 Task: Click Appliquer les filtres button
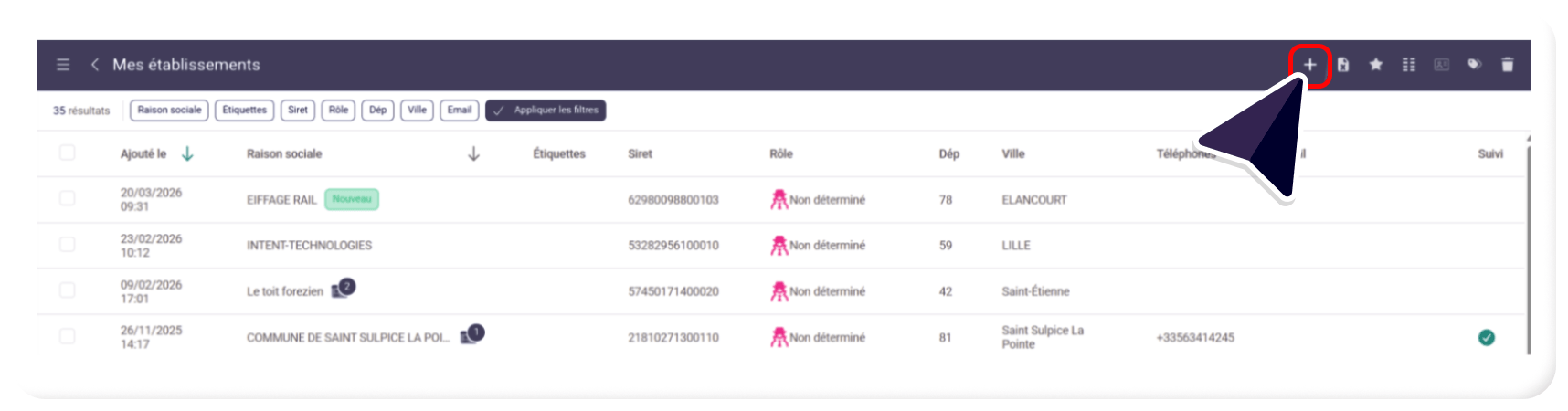pos(546,111)
